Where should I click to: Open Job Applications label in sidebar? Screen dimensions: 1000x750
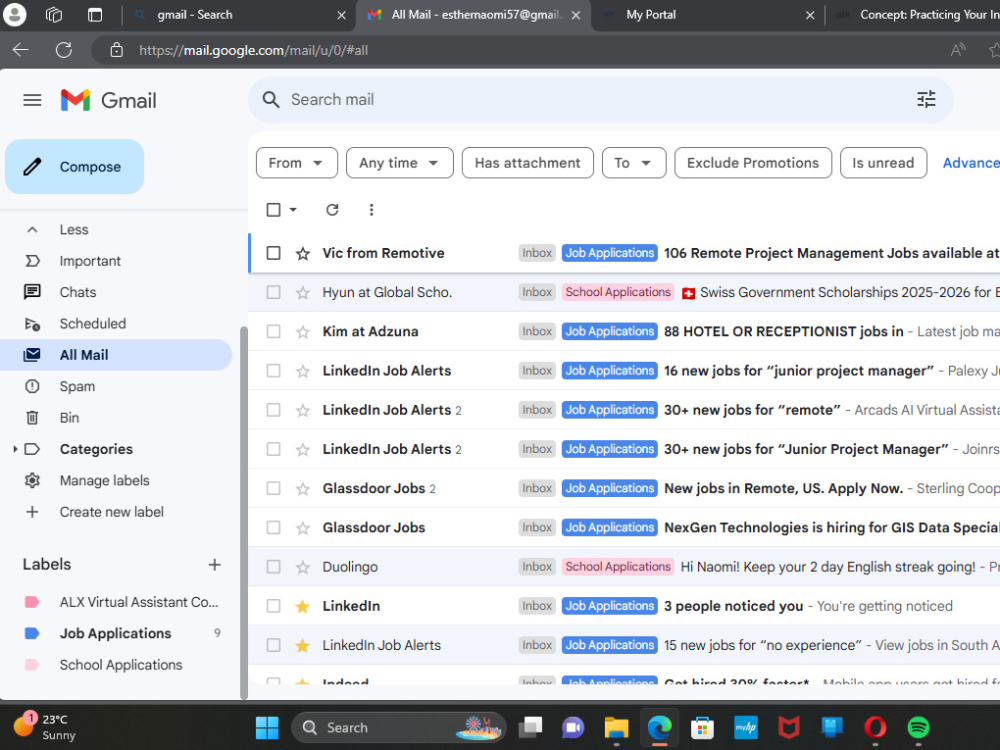(115, 633)
